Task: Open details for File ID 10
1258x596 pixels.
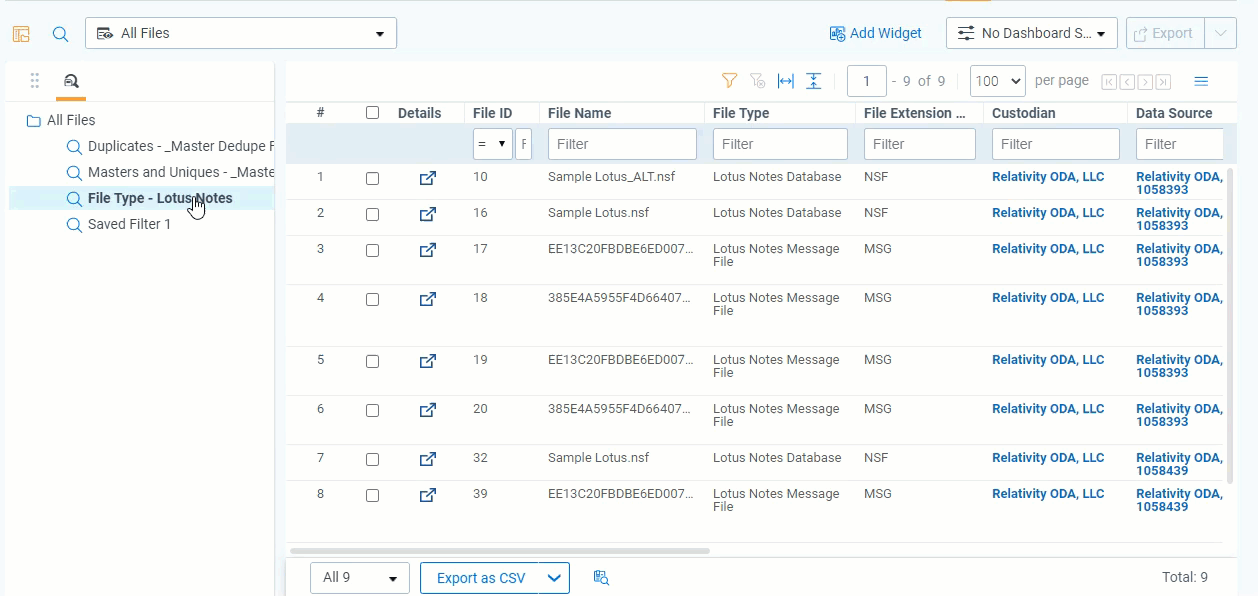Action: coord(427,179)
